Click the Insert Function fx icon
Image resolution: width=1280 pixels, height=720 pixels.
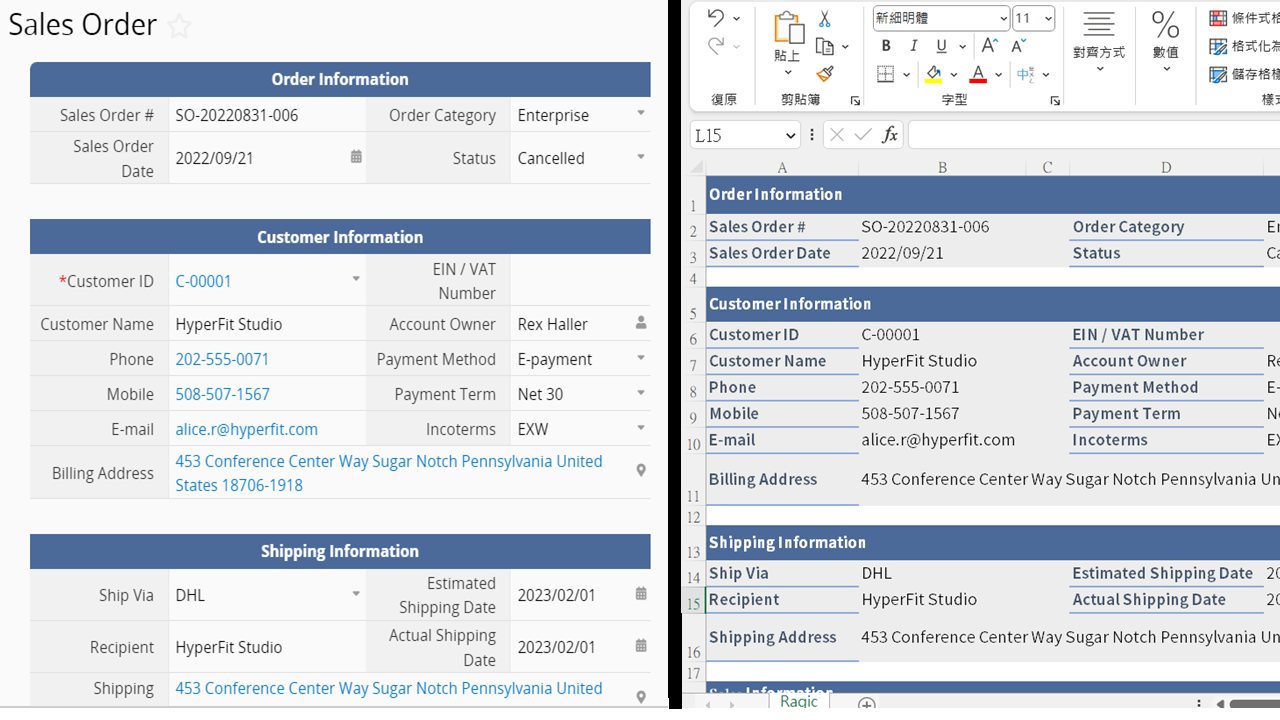click(889, 135)
